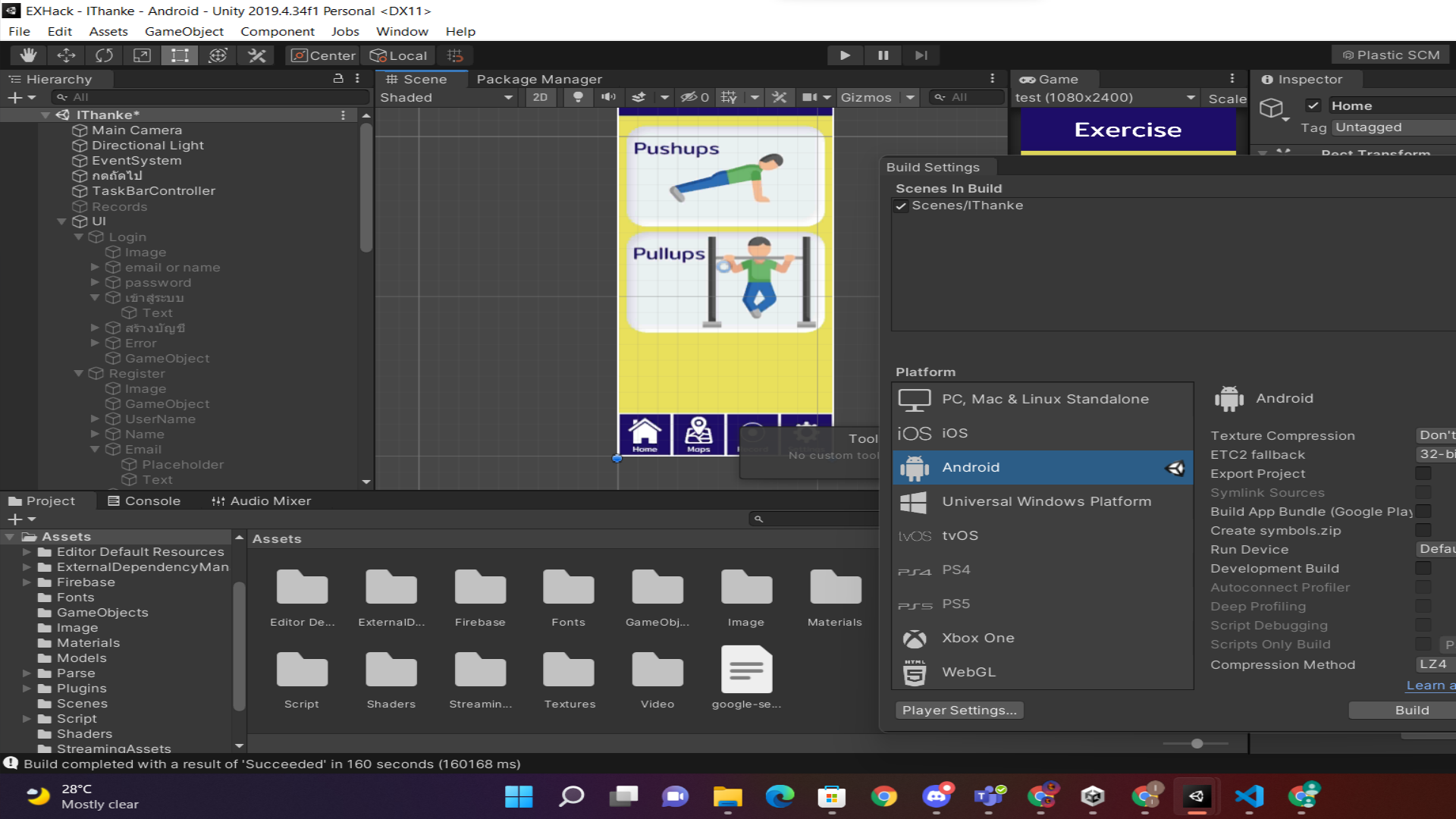The image size is (1456, 819).
Task: Collapse the Login object in Hierarchy
Action: pyautogui.click(x=79, y=237)
